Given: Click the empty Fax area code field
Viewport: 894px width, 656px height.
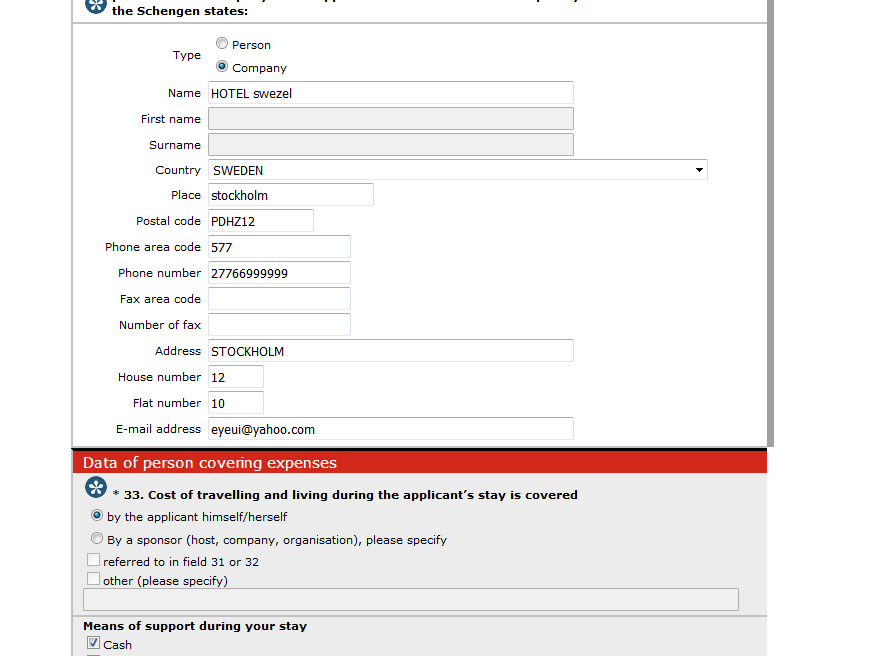Looking at the screenshot, I should tap(279, 299).
